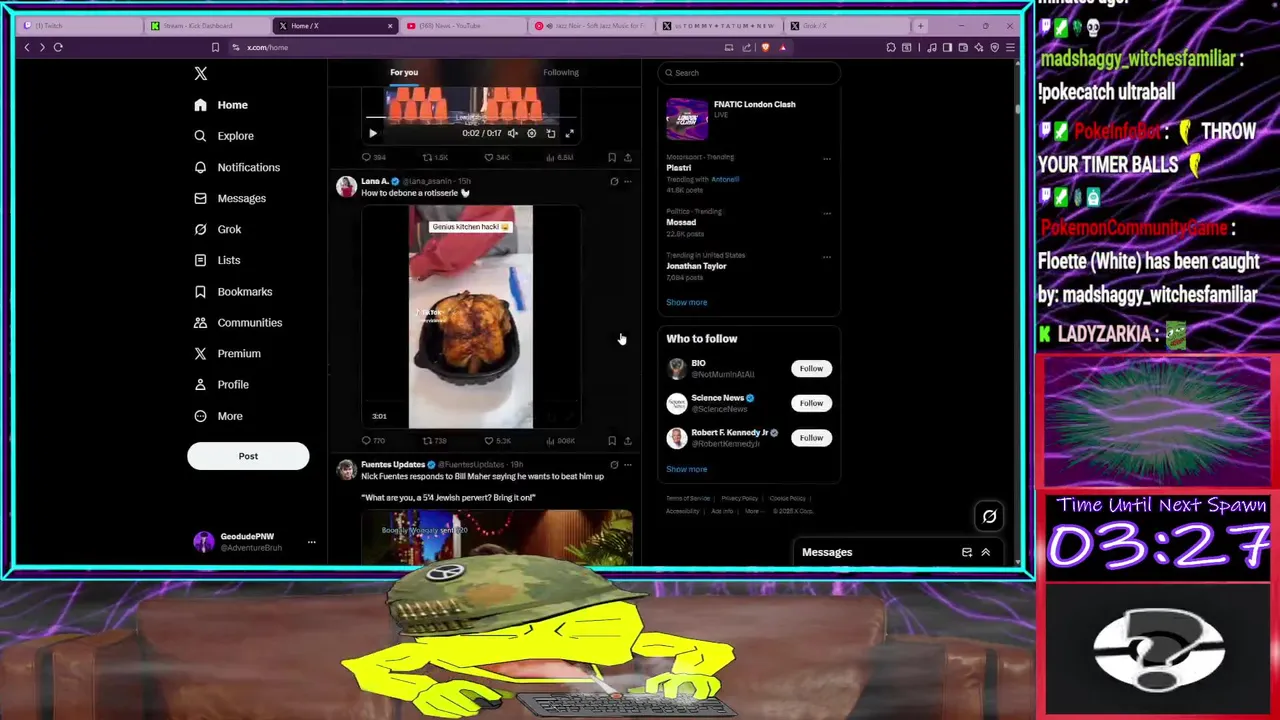Open Lana A. profile avatar
Image resolution: width=1280 pixels, height=720 pixels.
point(346,187)
